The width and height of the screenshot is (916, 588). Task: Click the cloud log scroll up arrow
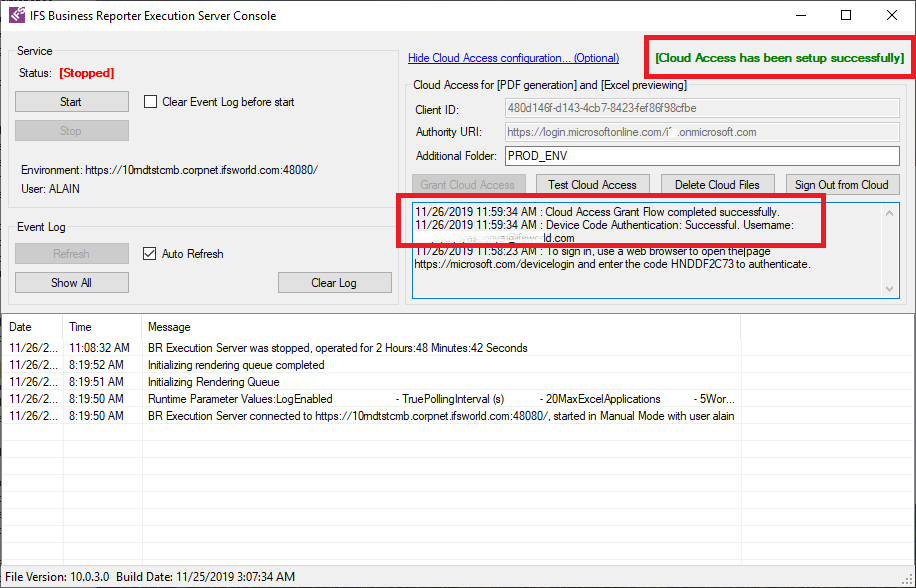[889, 213]
